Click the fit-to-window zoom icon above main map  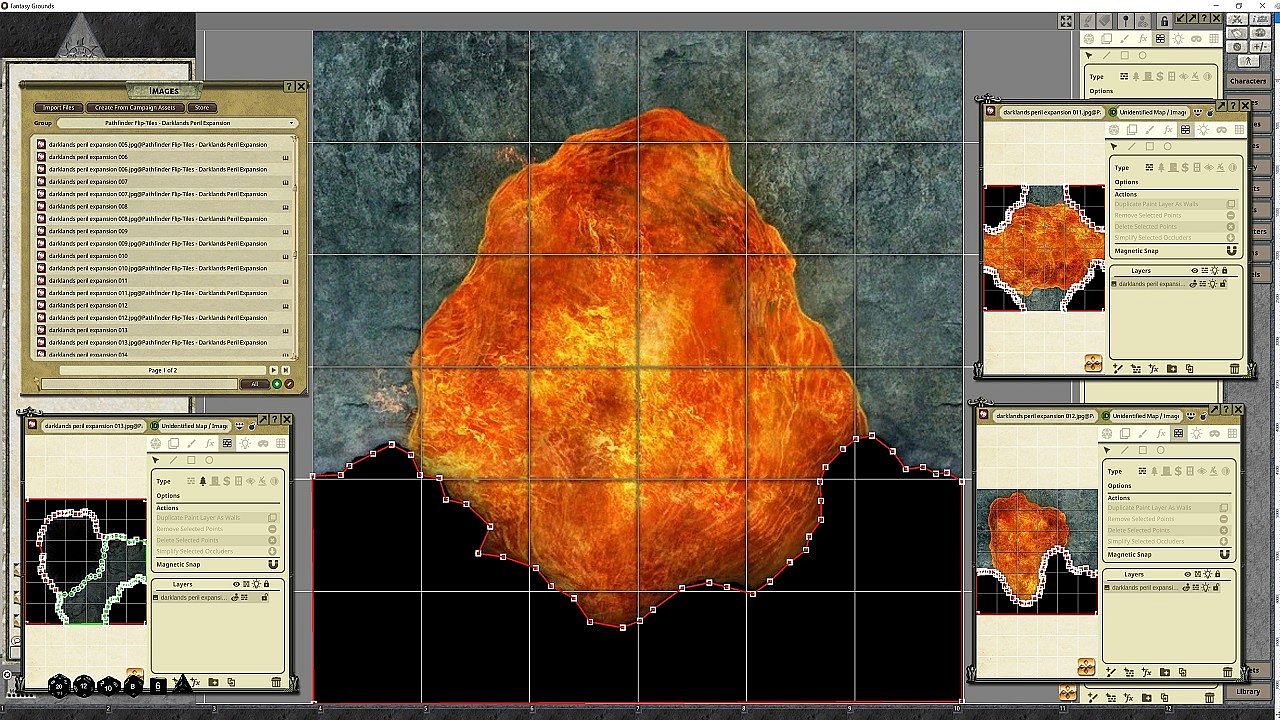1066,20
